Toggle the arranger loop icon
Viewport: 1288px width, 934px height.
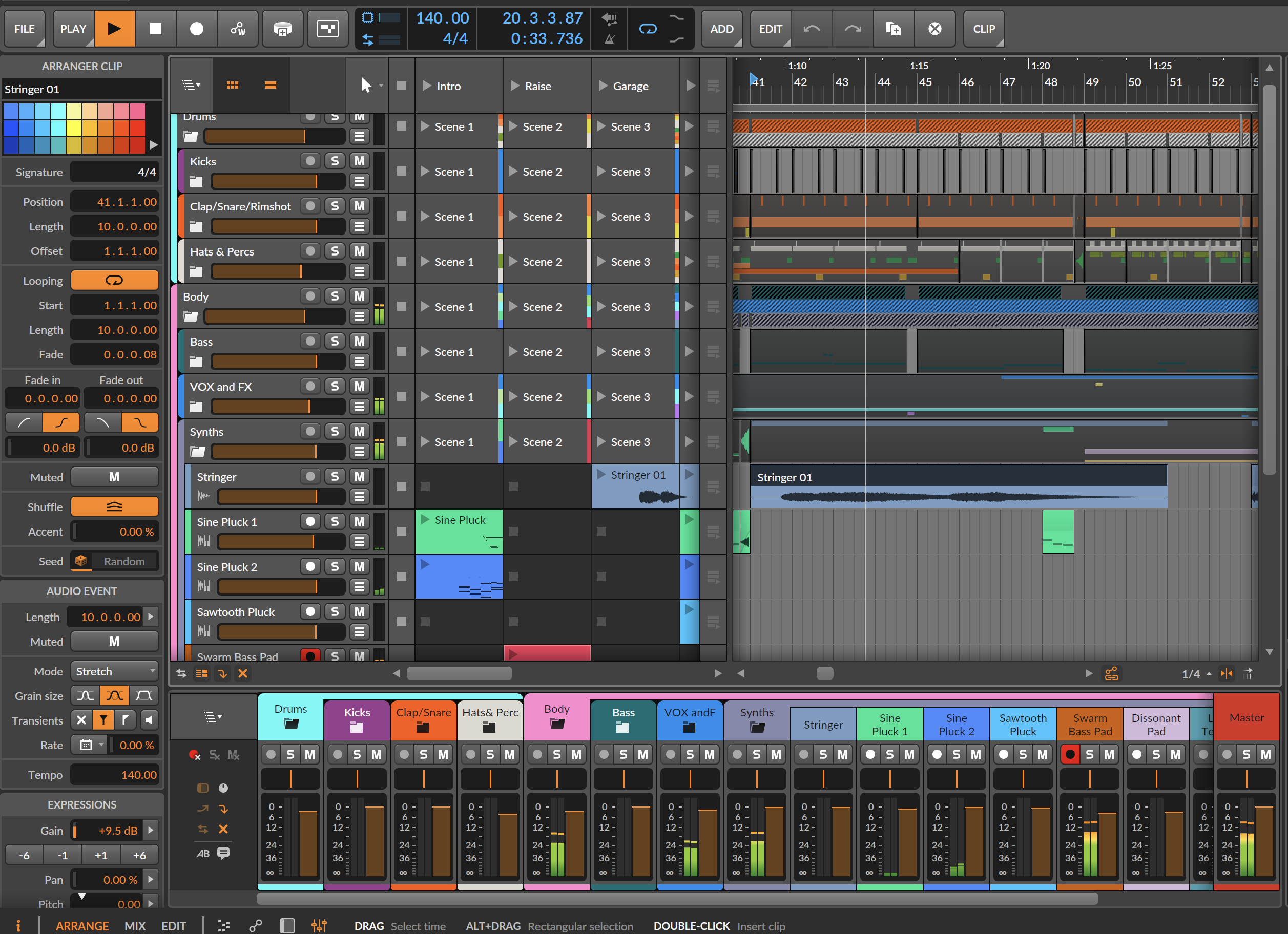click(x=648, y=28)
